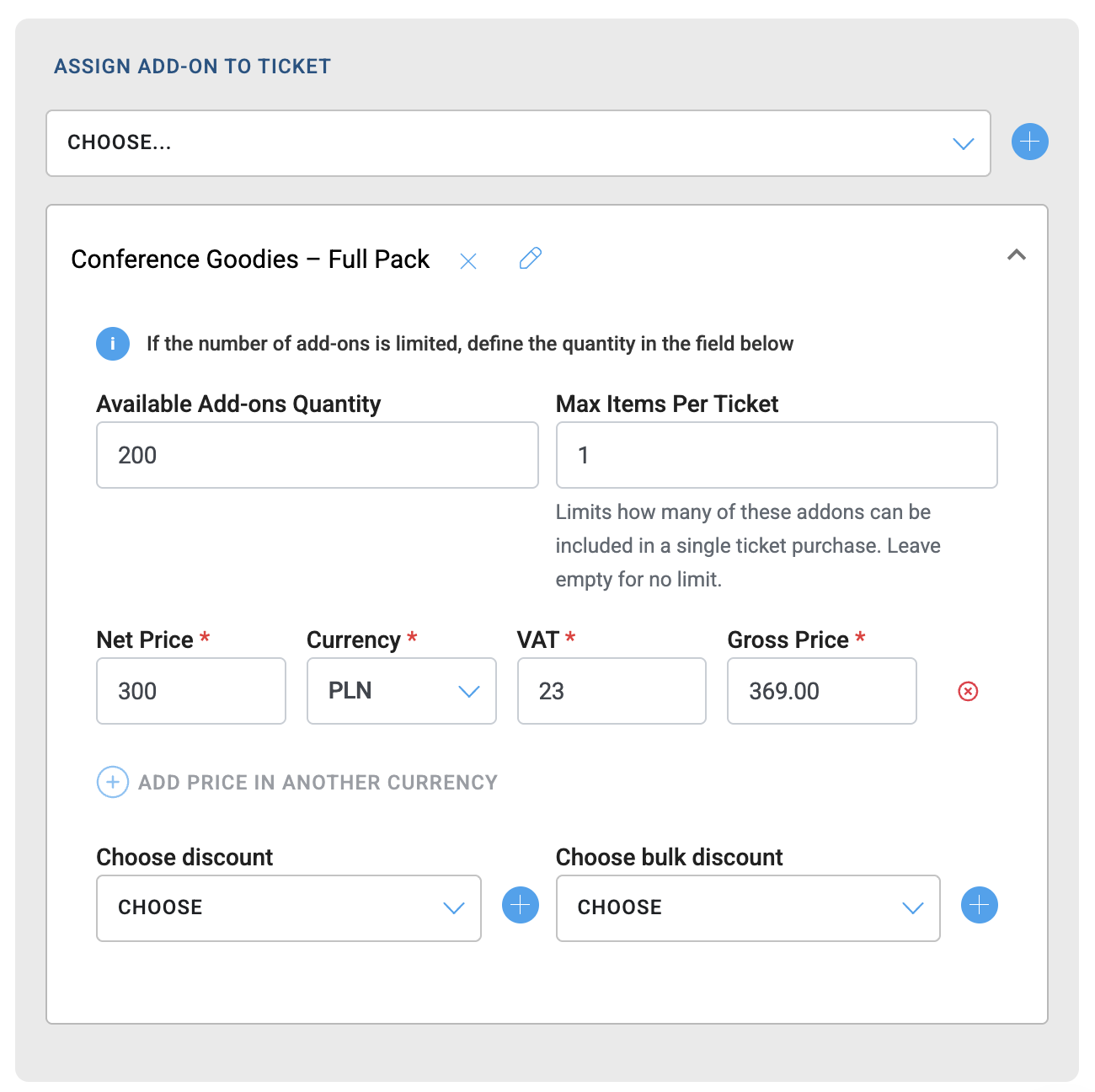Open the Currency PLN dropdown
The height and width of the screenshot is (1092, 1095).
(401, 691)
